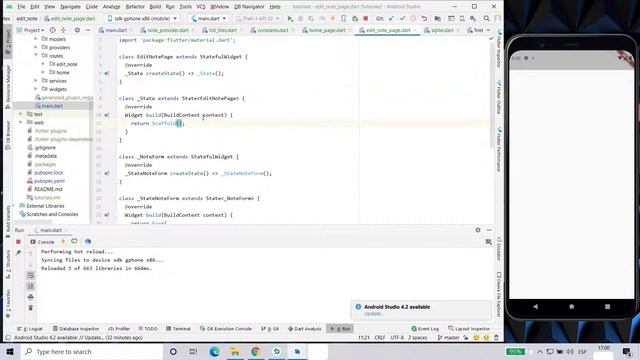Screen dimensions: 640x360
Task: Open Dart Analysis tool window
Action: (304, 329)
